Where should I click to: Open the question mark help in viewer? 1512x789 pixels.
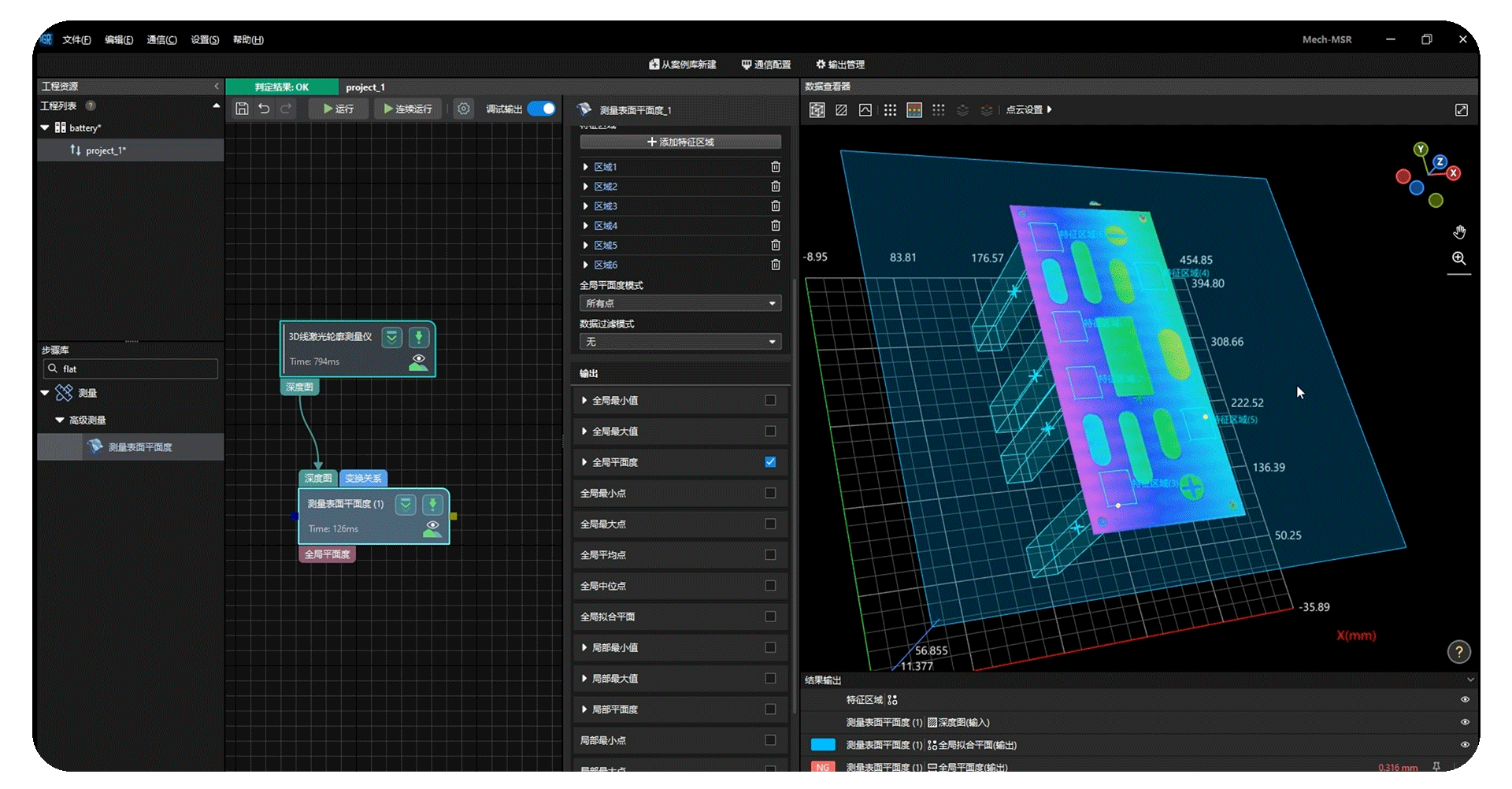click(x=1459, y=652)
